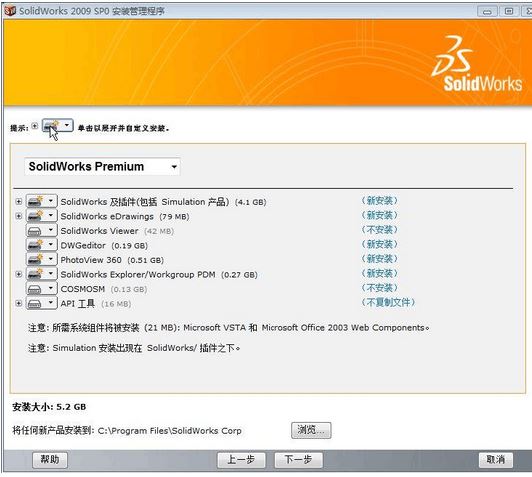Click 不安装 status for SolidWorks Viewer
Image resolution: width=532 pixels, height=477 pixels.
(379, 230)
